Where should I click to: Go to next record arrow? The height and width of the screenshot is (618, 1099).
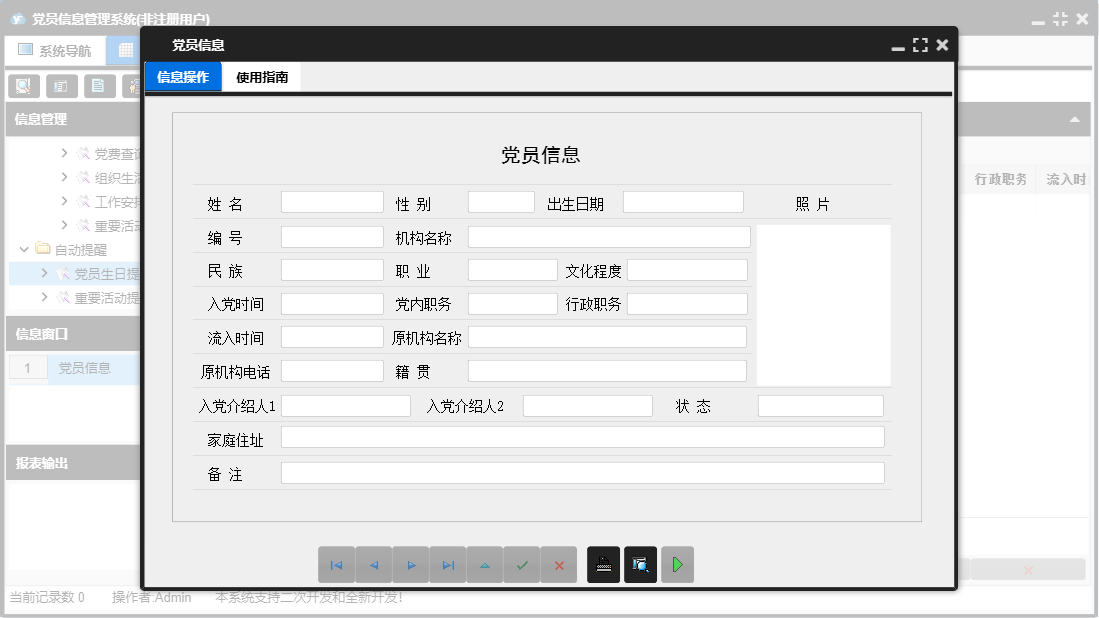[x=411, y=565]
